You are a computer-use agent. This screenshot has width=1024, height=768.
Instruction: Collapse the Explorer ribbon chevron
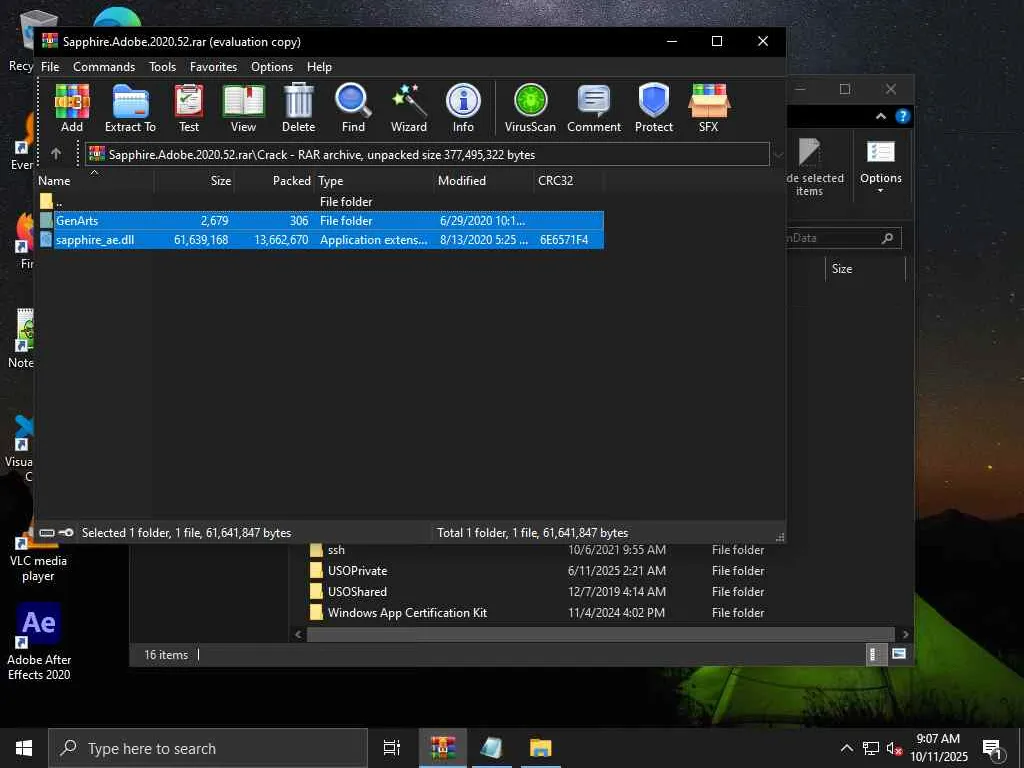[x=880, y=116]
